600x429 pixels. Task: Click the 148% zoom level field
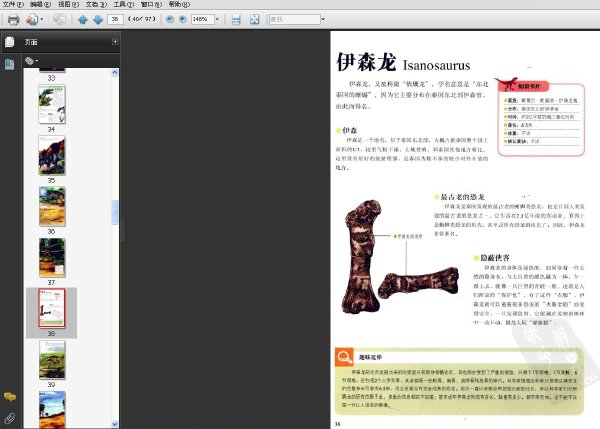pyautogui.click(x=202, y=19)
